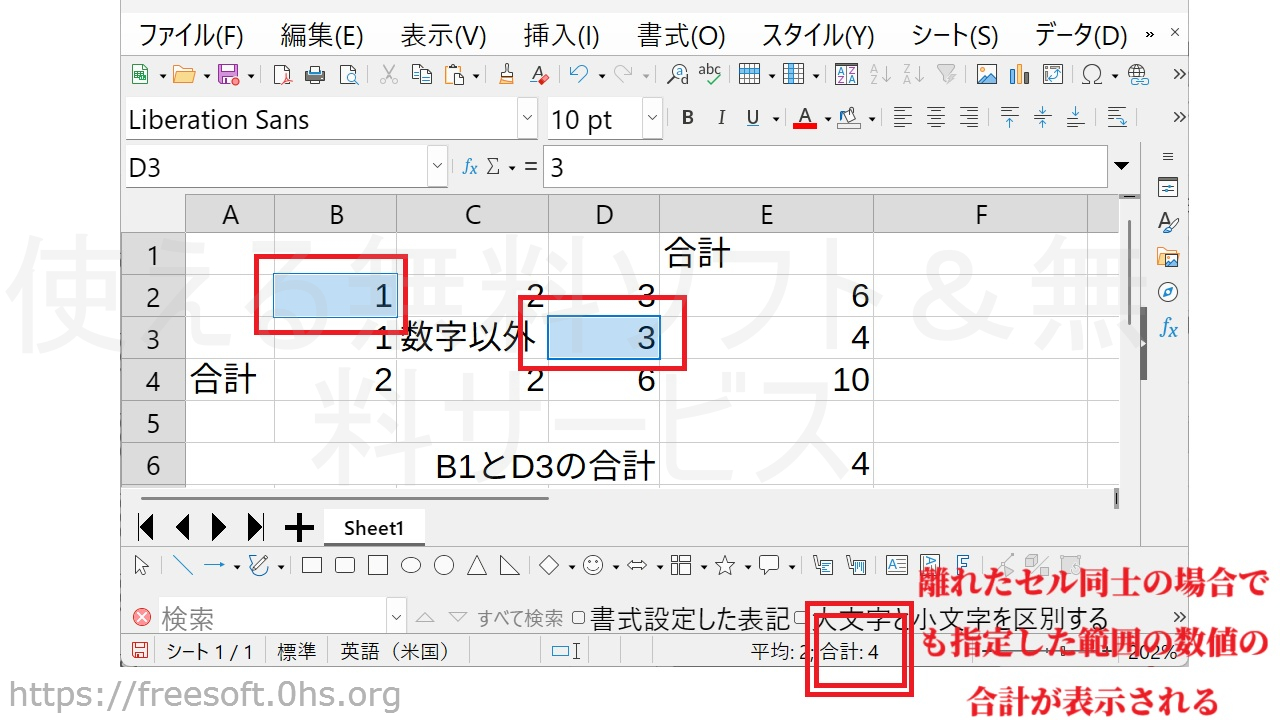Click the Sort Ascending AZ icon
The width and height of the screenshot is (1280, 720).
[880, 75]
